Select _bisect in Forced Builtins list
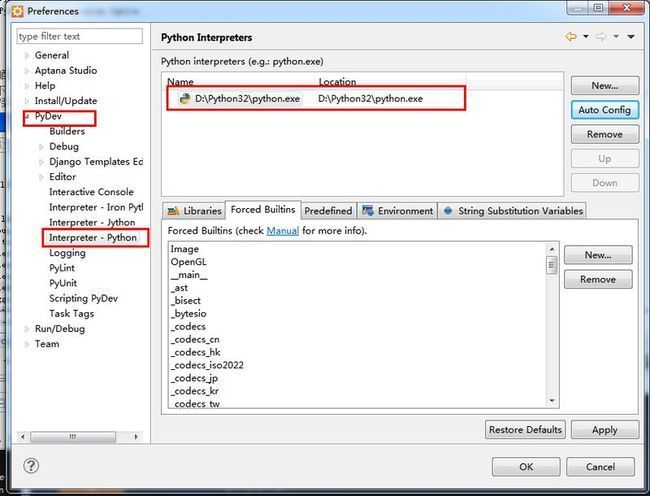Viewport: 650px width, 496px height. (x=185, y=301)
